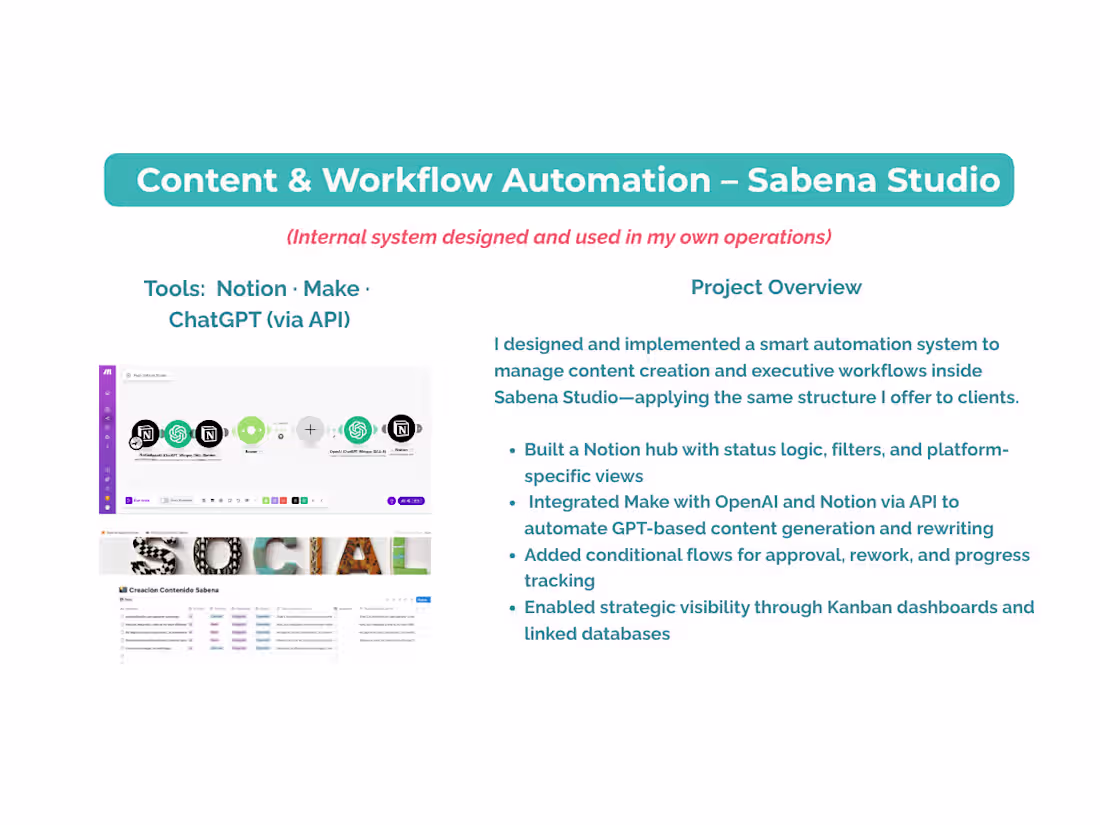Select the green color swatch in Make's toolbar
The width and height of the screenshot is (1100, 825).
click(265, 500)
